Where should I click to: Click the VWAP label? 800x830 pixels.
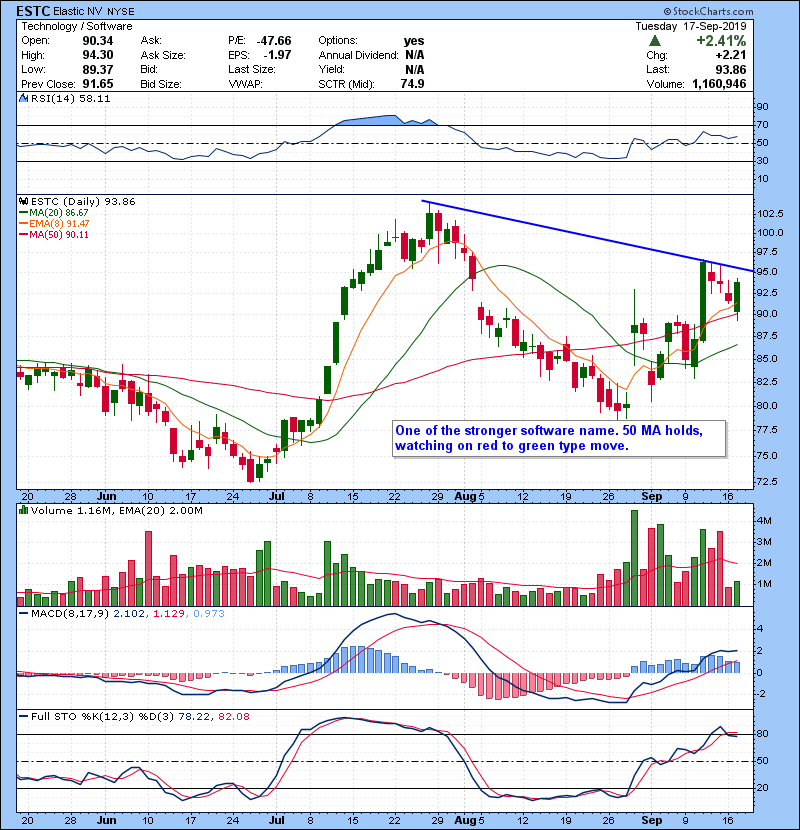[x=245, y=84]
